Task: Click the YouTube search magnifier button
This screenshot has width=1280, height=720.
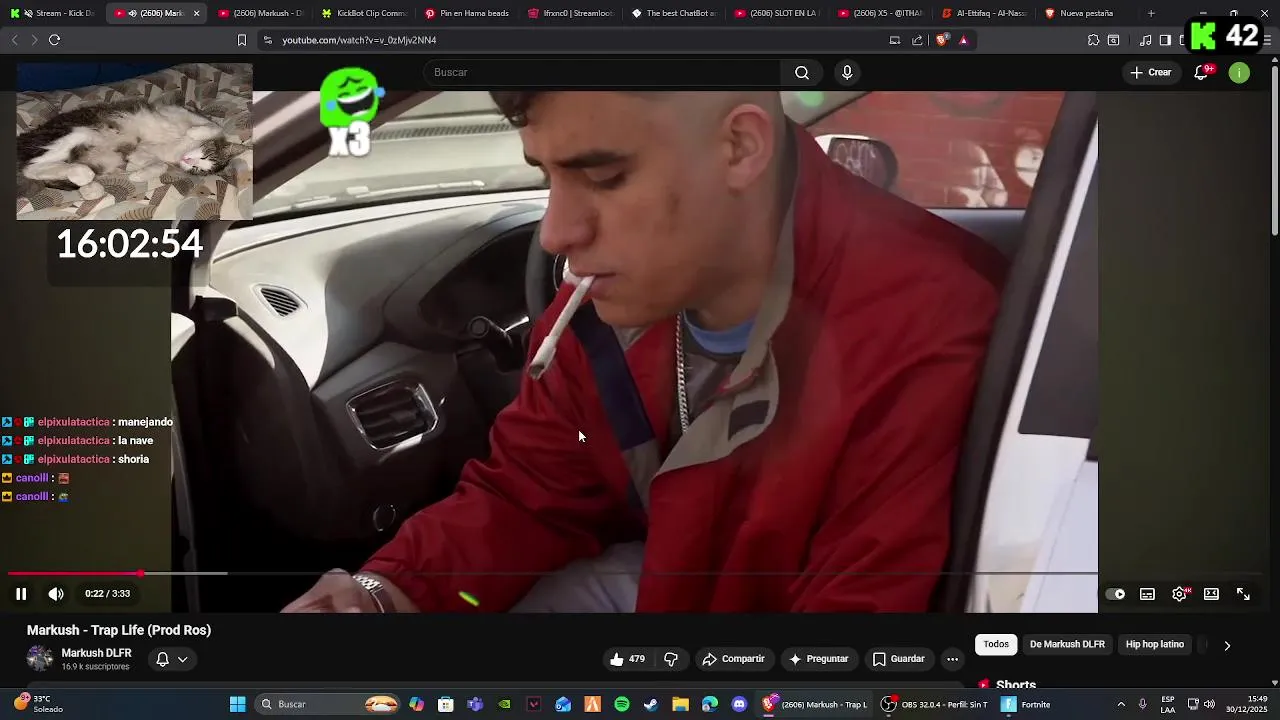Action: (802, 72)
